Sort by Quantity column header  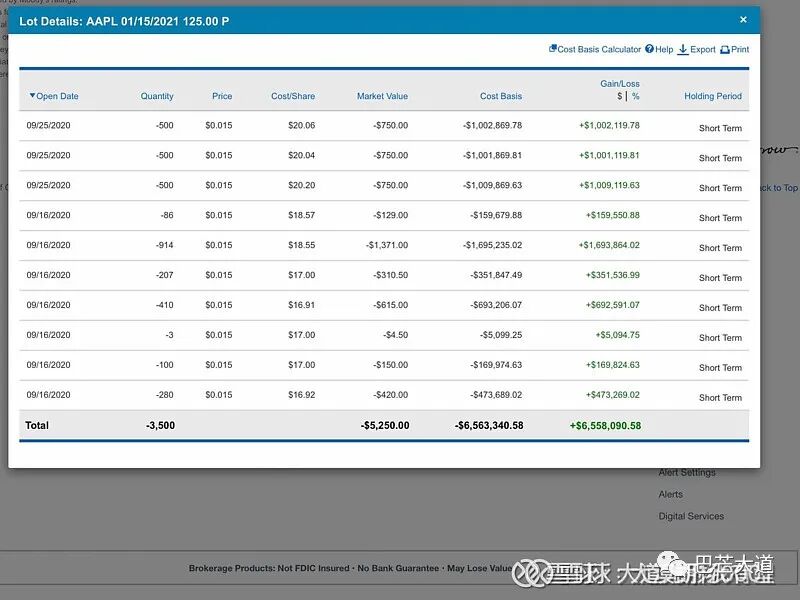click(157, 96)
